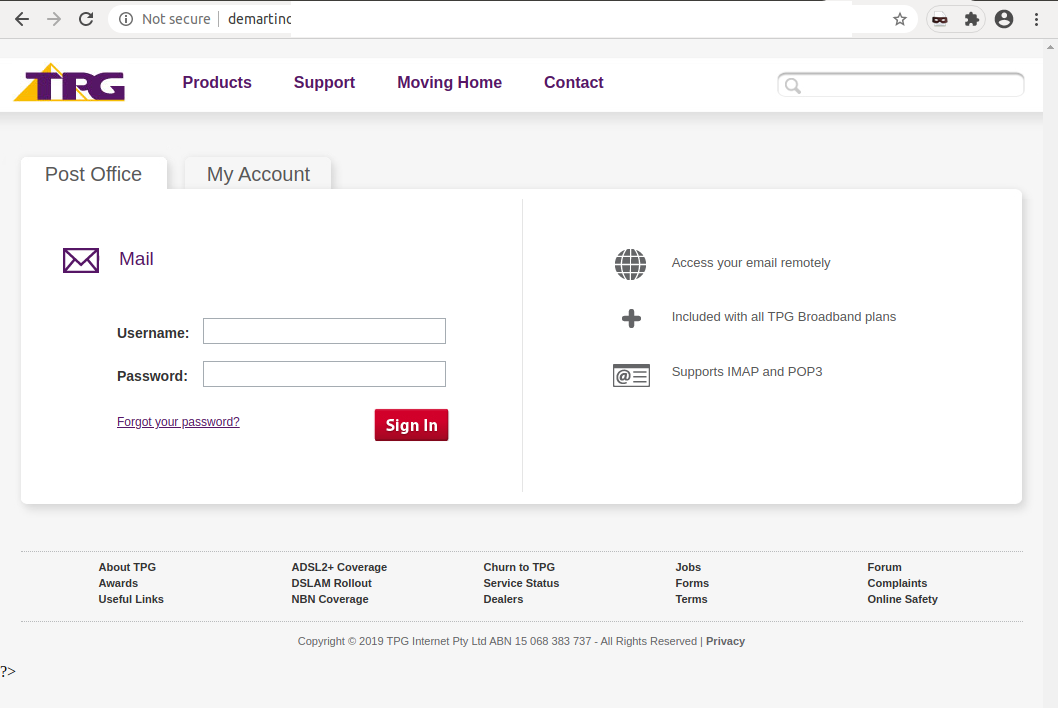Click the Sign In button
This screenshot has width=1058, height=708.
tap(411, 424)
